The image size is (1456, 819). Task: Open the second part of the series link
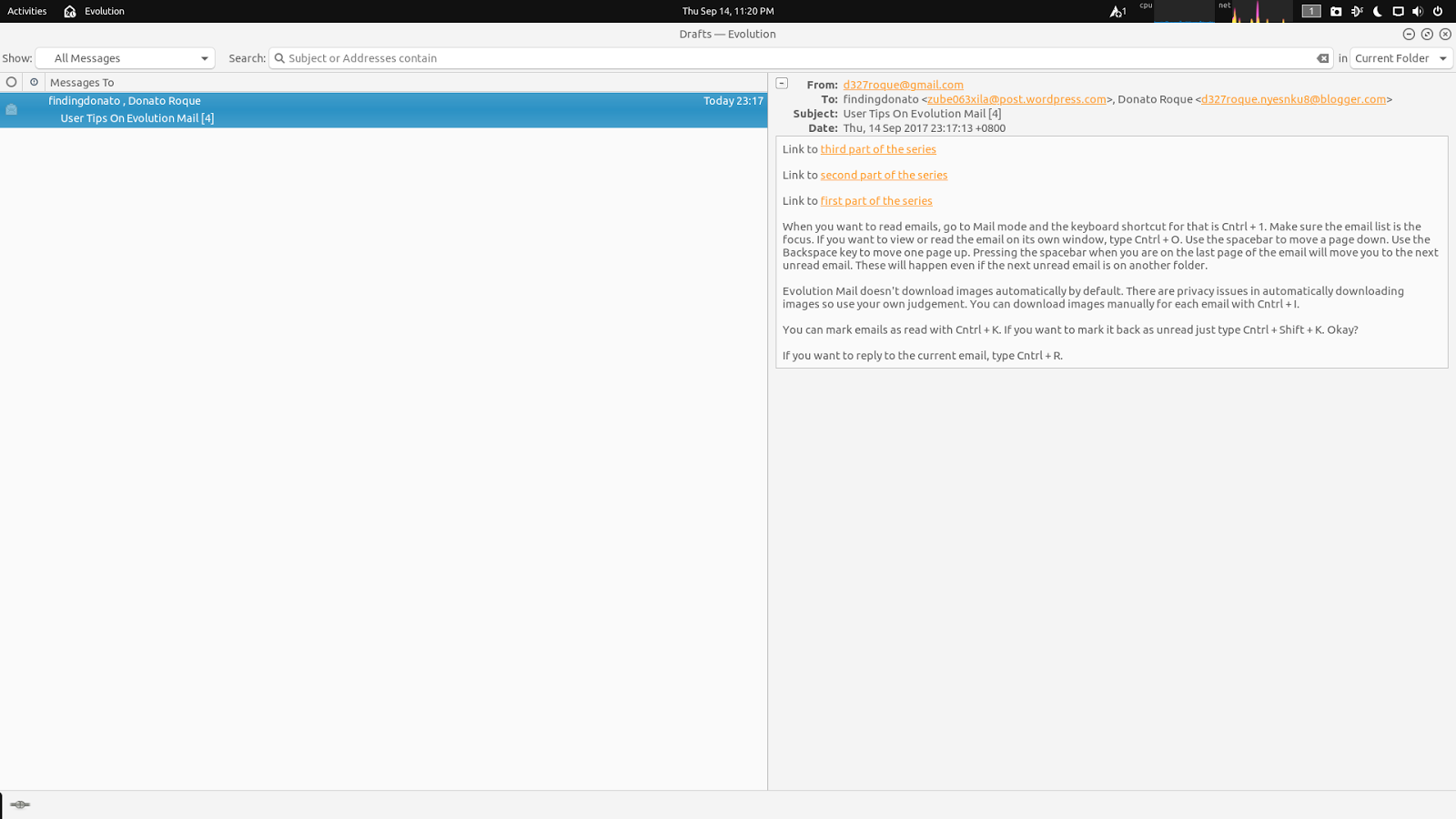[x=884, y=175]
